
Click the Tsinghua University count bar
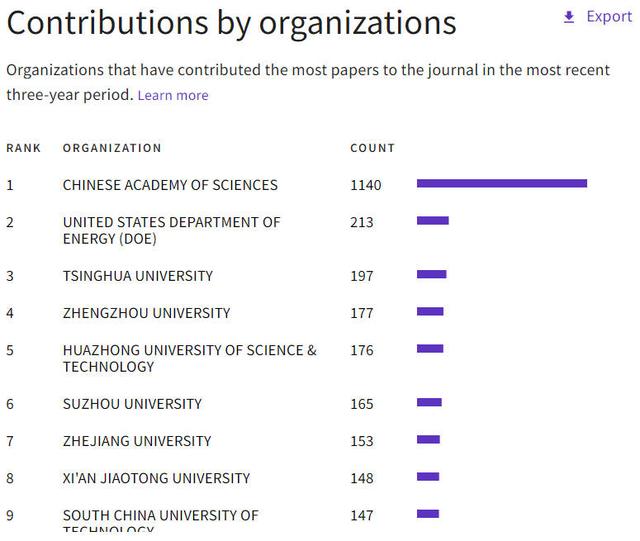point(431,274)
